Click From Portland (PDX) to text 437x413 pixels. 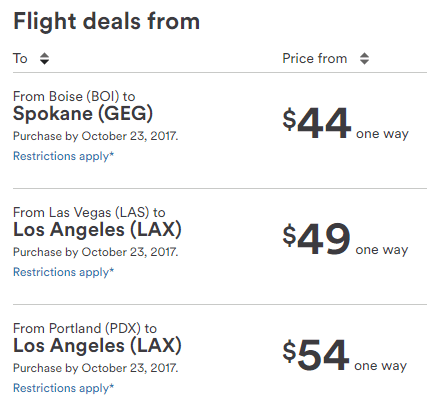tap(85, 328)
